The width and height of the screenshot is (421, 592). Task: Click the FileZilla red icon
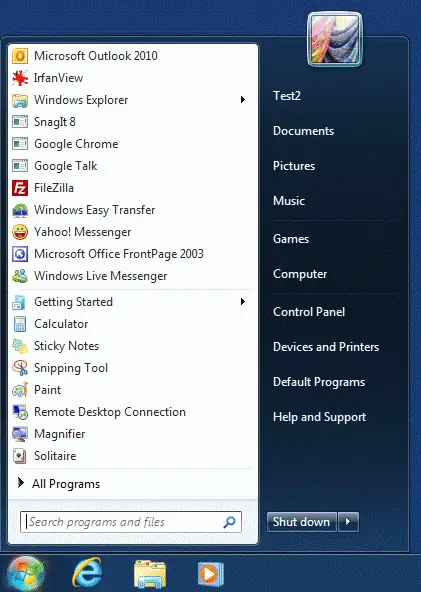click(x=20, y=188)
